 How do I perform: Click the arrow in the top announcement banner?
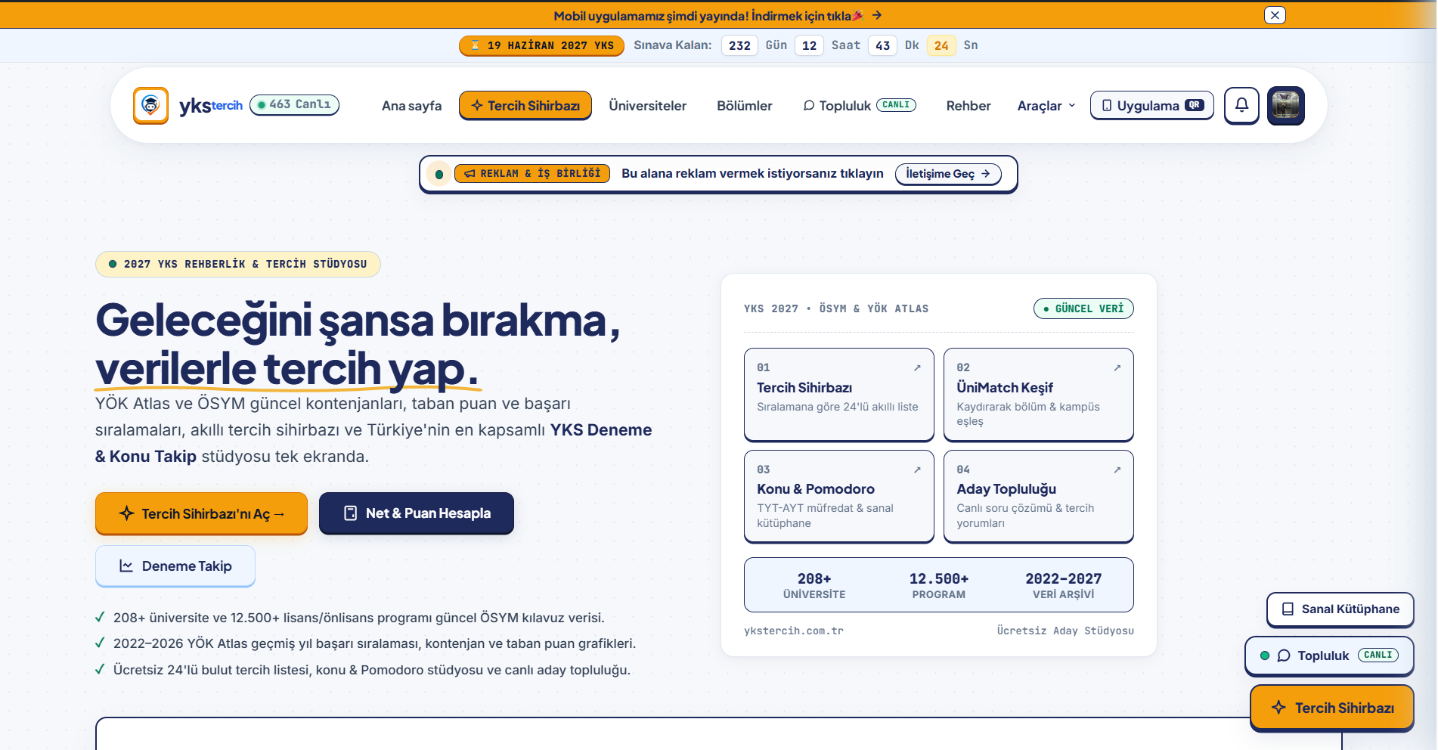point(877,15)
